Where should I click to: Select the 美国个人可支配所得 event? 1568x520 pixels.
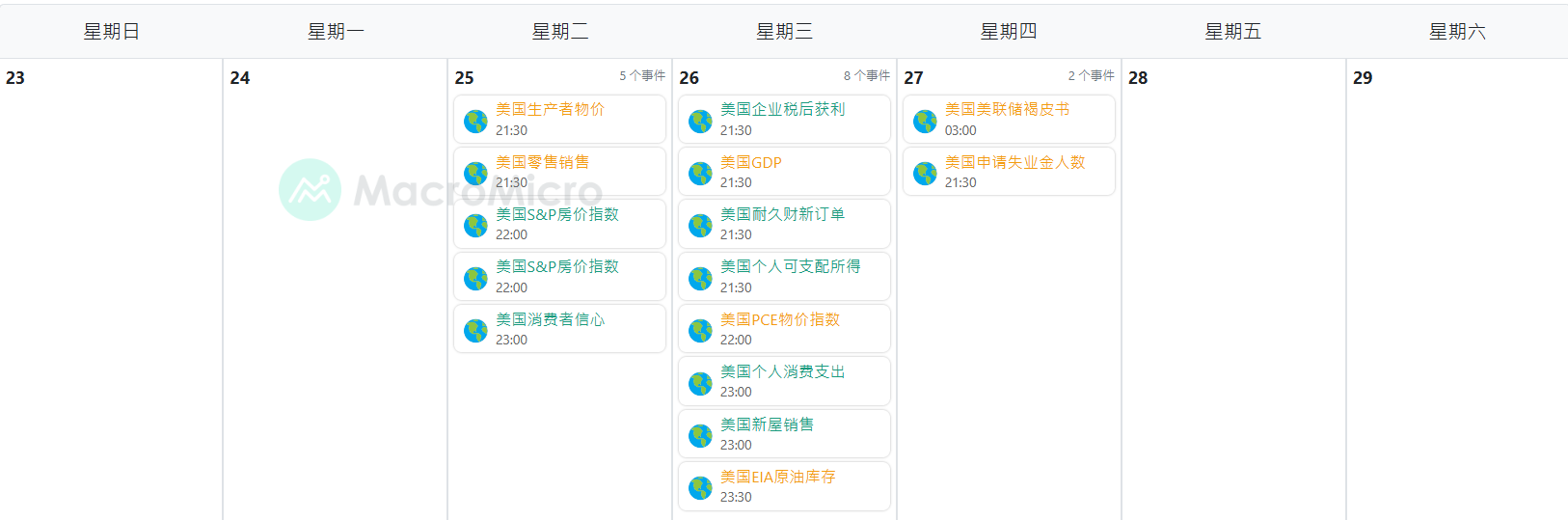pos(790,266)
